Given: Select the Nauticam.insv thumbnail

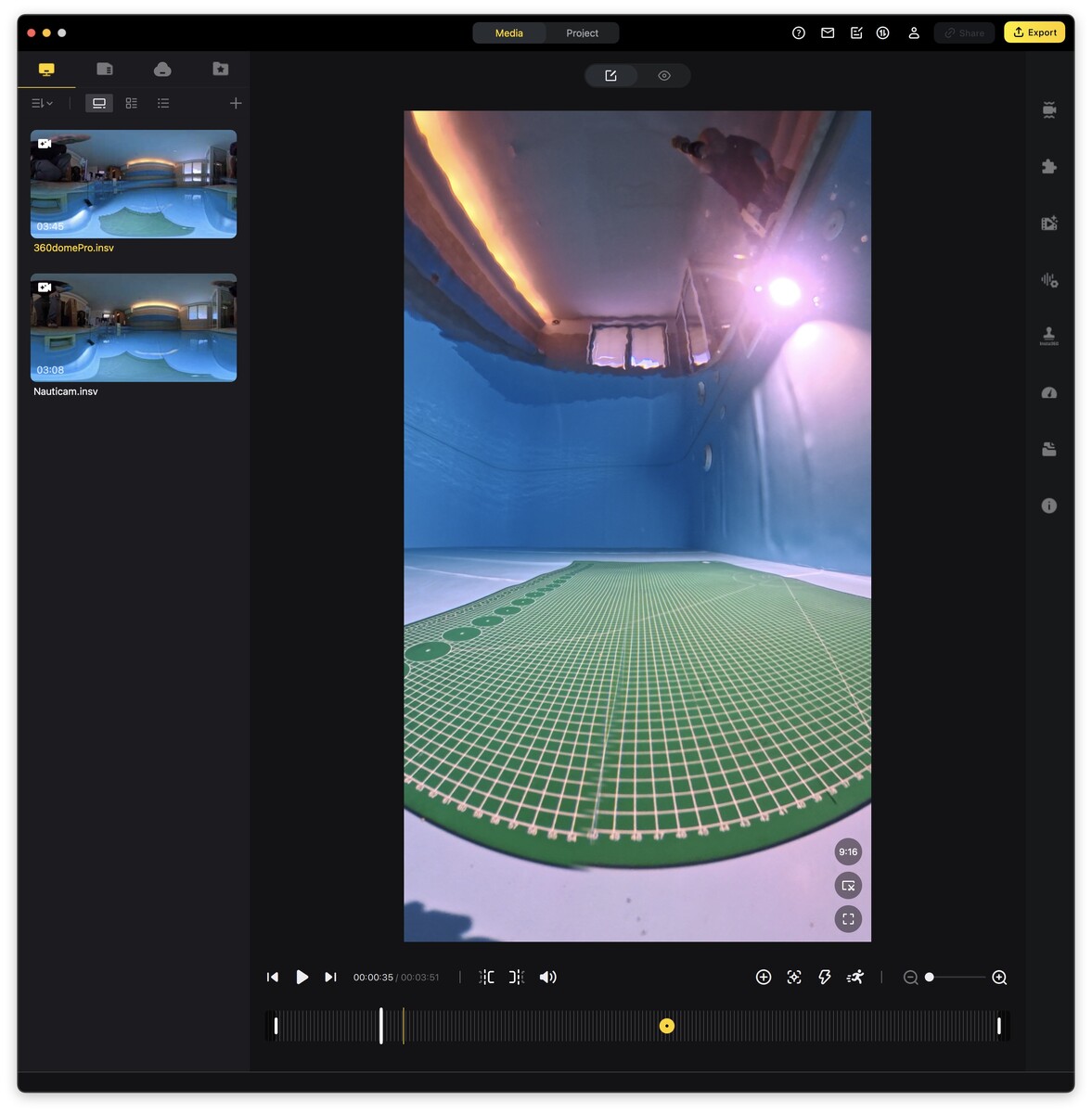Looking at the screenshot, I should pos(133,327).
